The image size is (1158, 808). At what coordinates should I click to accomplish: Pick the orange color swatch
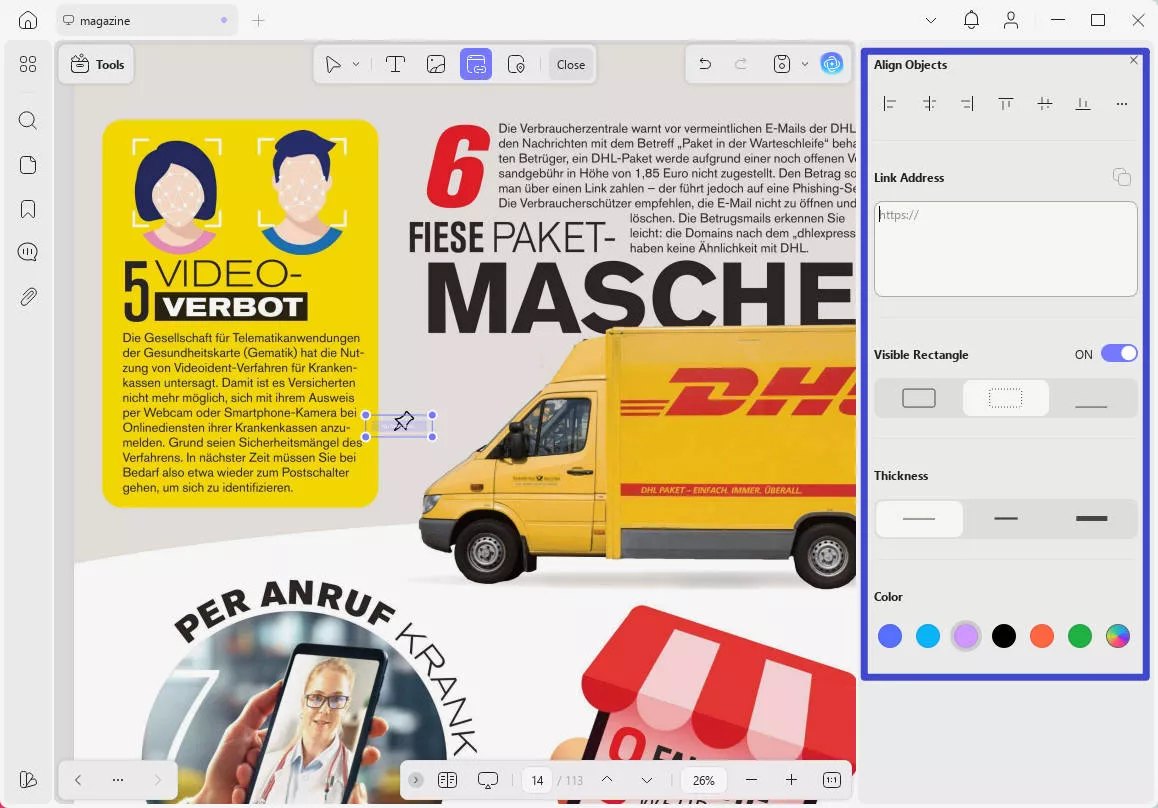(1042, 636)
